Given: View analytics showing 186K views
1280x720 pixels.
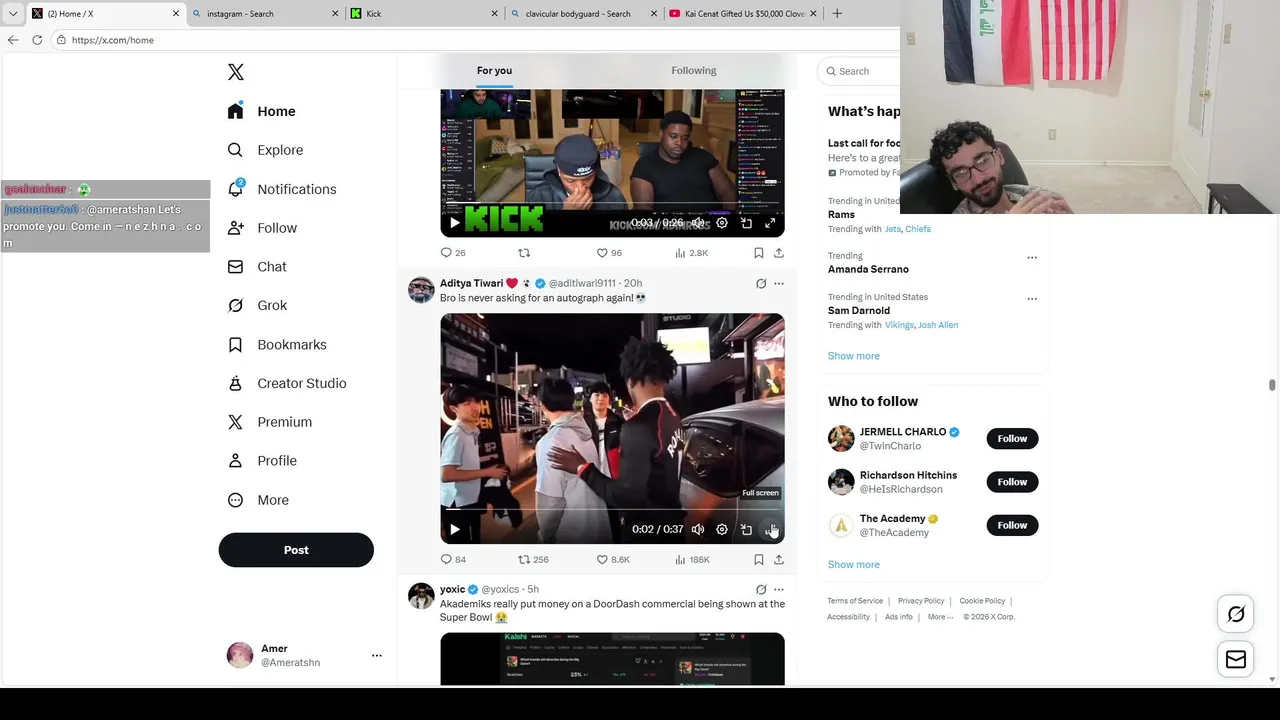Looking at the screenshot, I should coord(692,559).
